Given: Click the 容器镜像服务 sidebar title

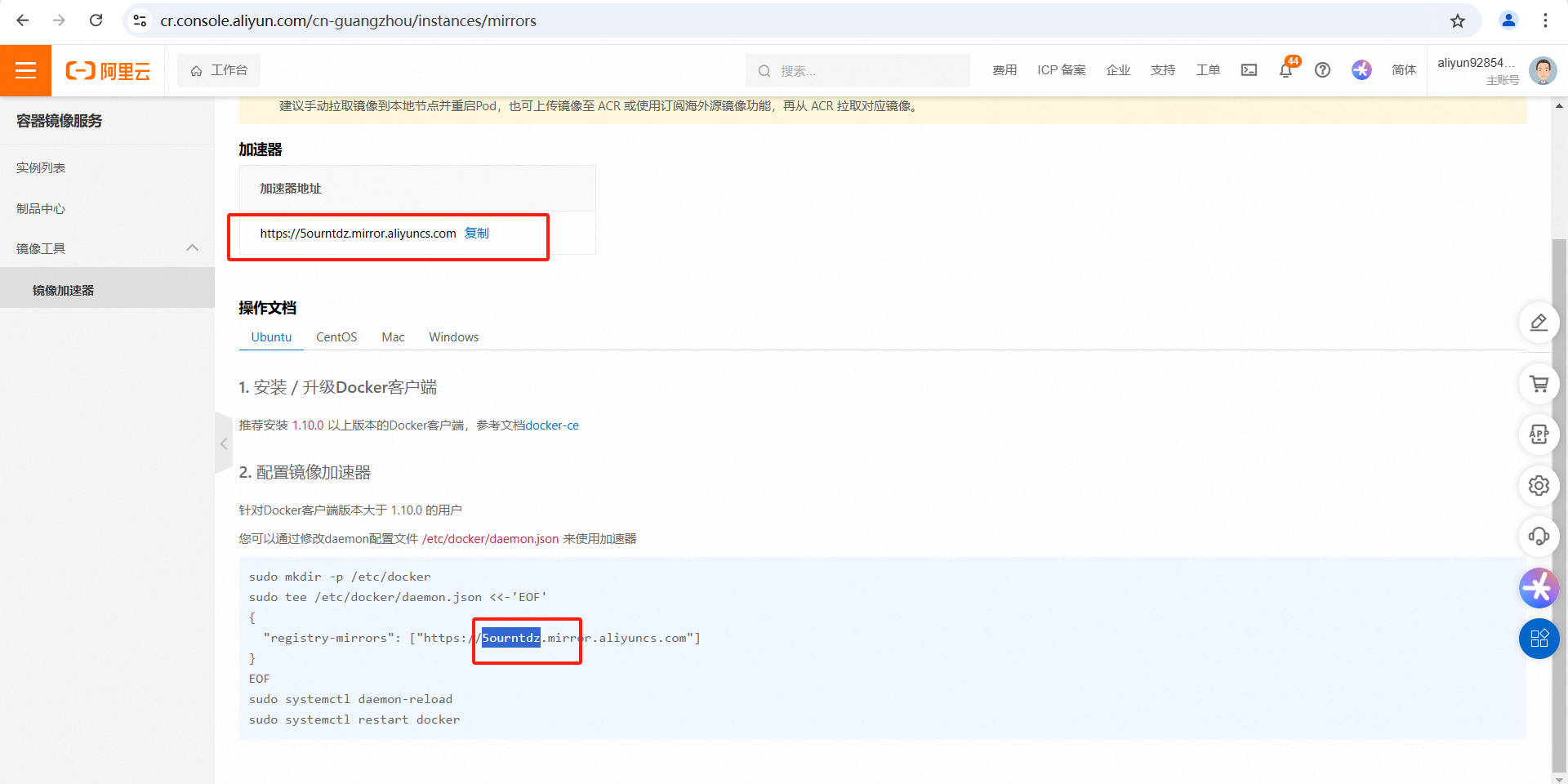Looking at the screenshot, I should pyautogui.click(x=60, y=121).
